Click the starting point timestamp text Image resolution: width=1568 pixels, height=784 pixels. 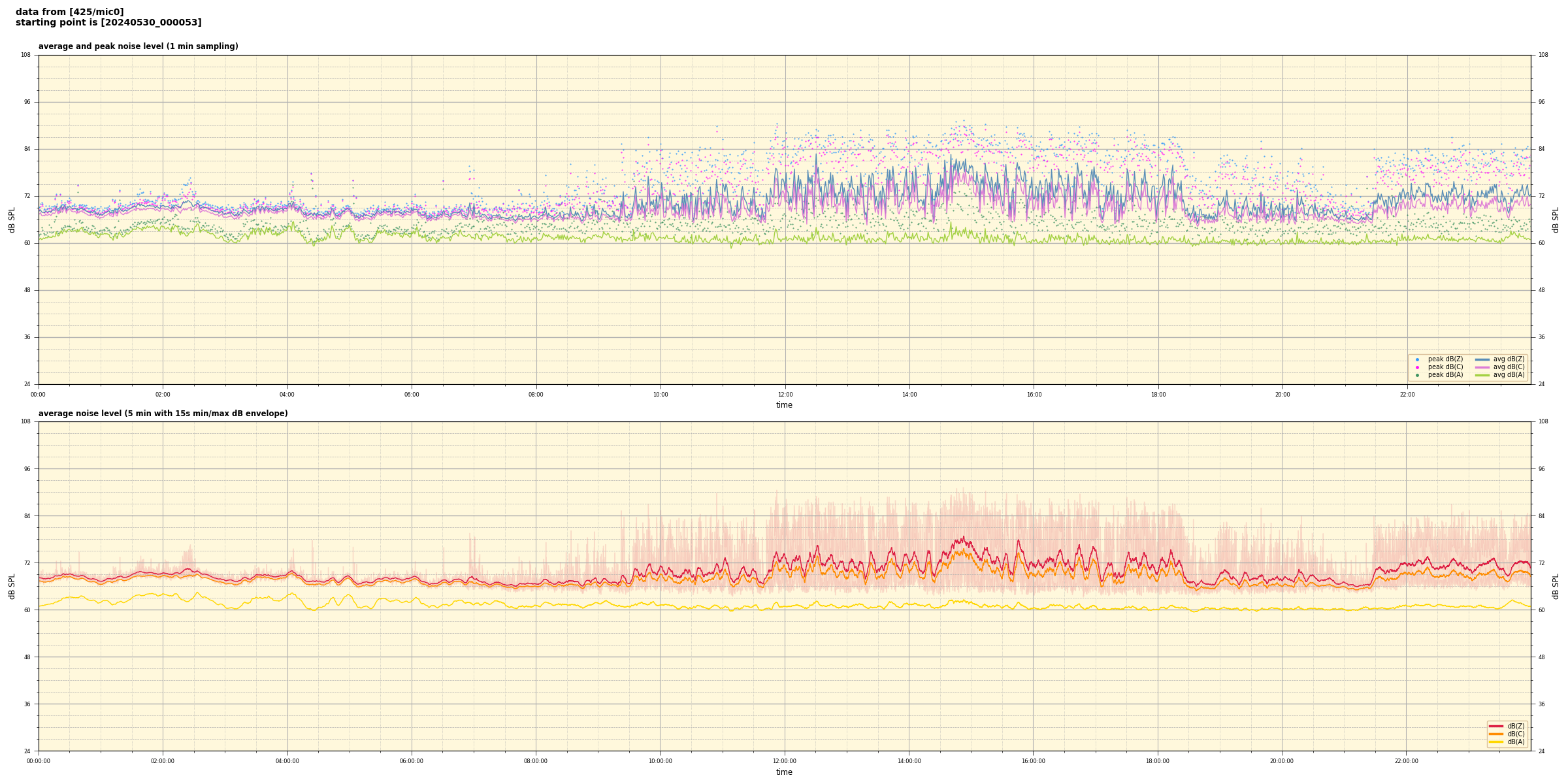coord(108,23)
